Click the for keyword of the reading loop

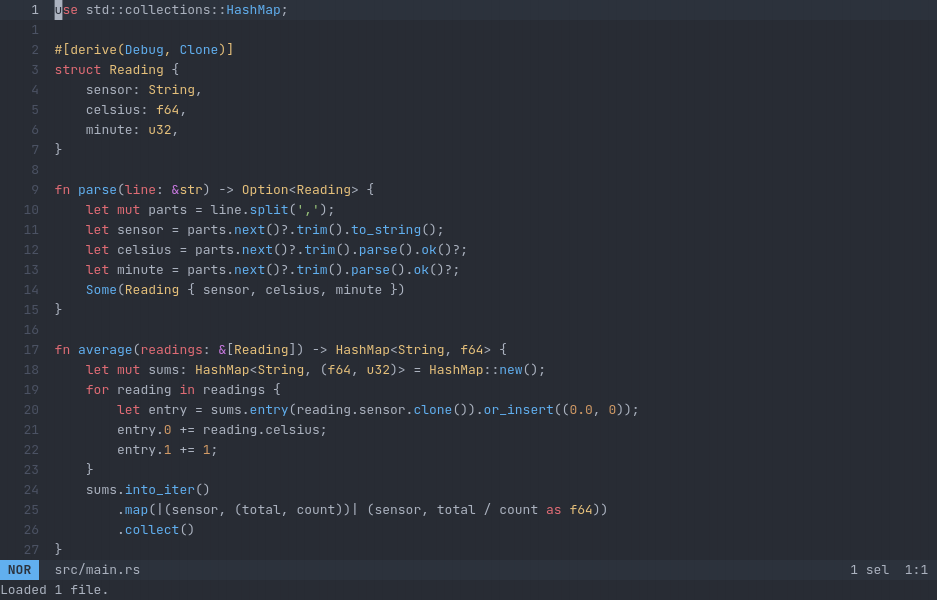tap(97, 390)
